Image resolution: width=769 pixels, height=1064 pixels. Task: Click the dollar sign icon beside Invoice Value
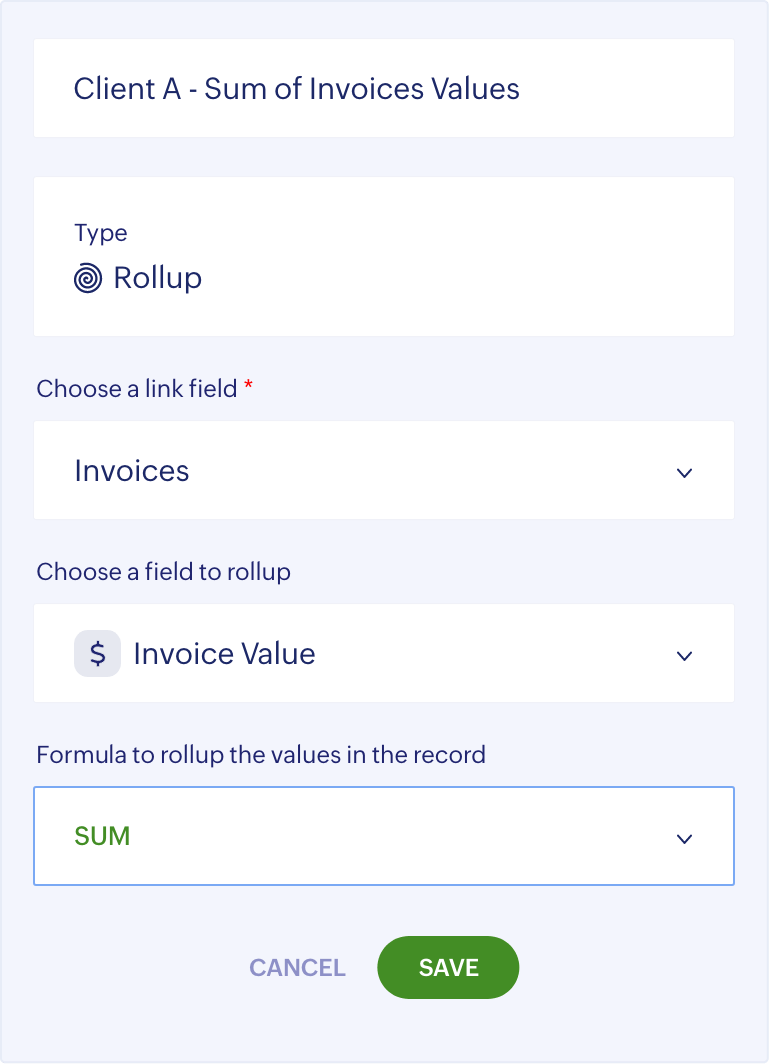pyautogui.click(x=96, y=653)
